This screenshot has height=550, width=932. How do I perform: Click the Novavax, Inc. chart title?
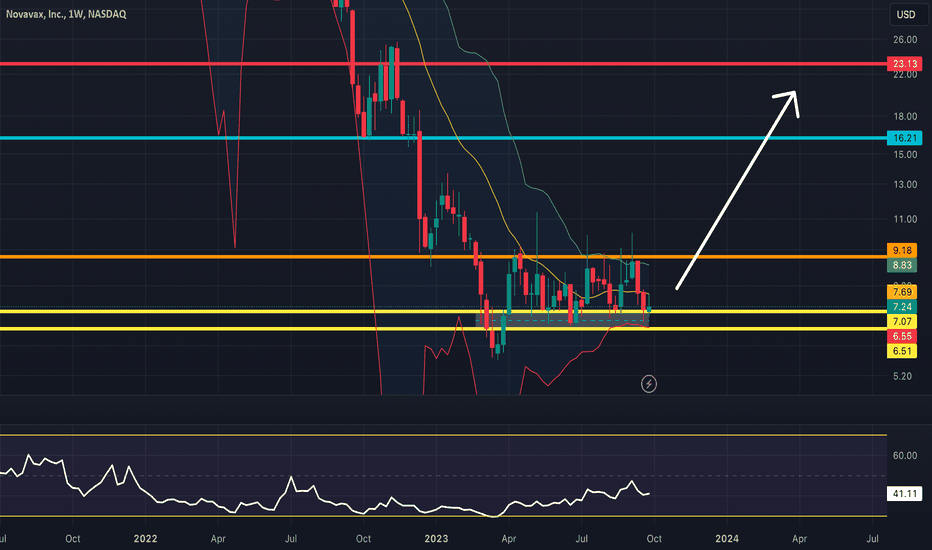(66, 14)
